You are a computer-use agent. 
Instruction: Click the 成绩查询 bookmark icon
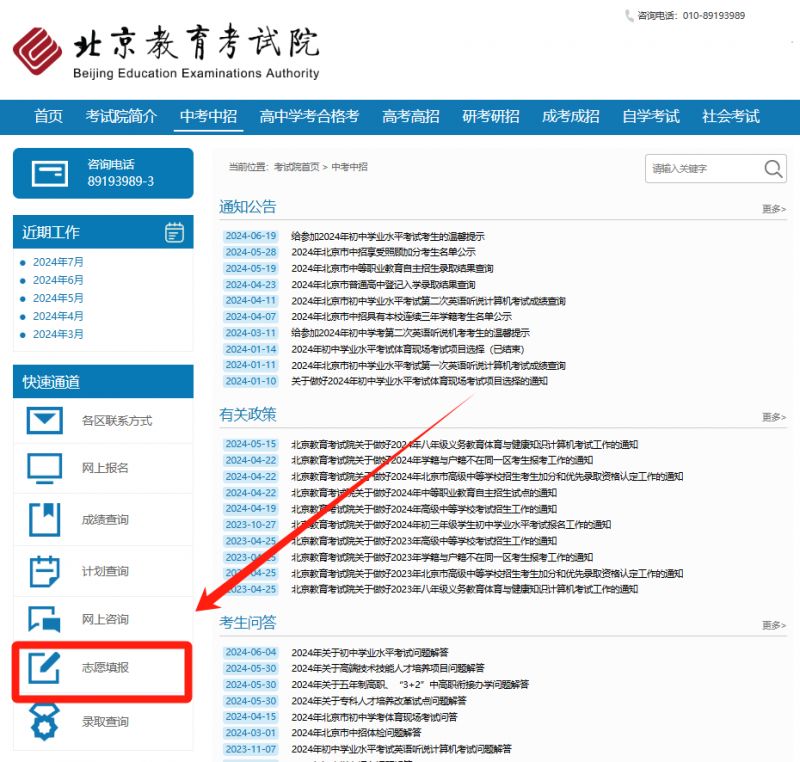pos(45,519)
